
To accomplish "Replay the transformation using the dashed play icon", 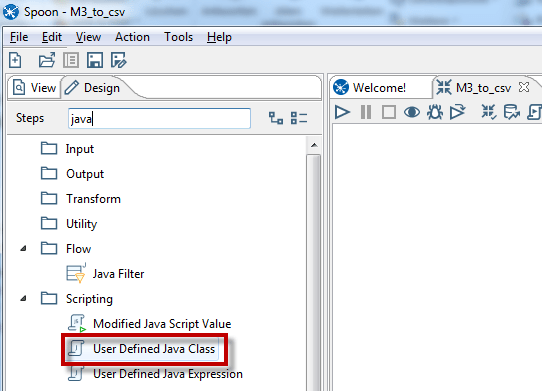I will pos(457,112).
